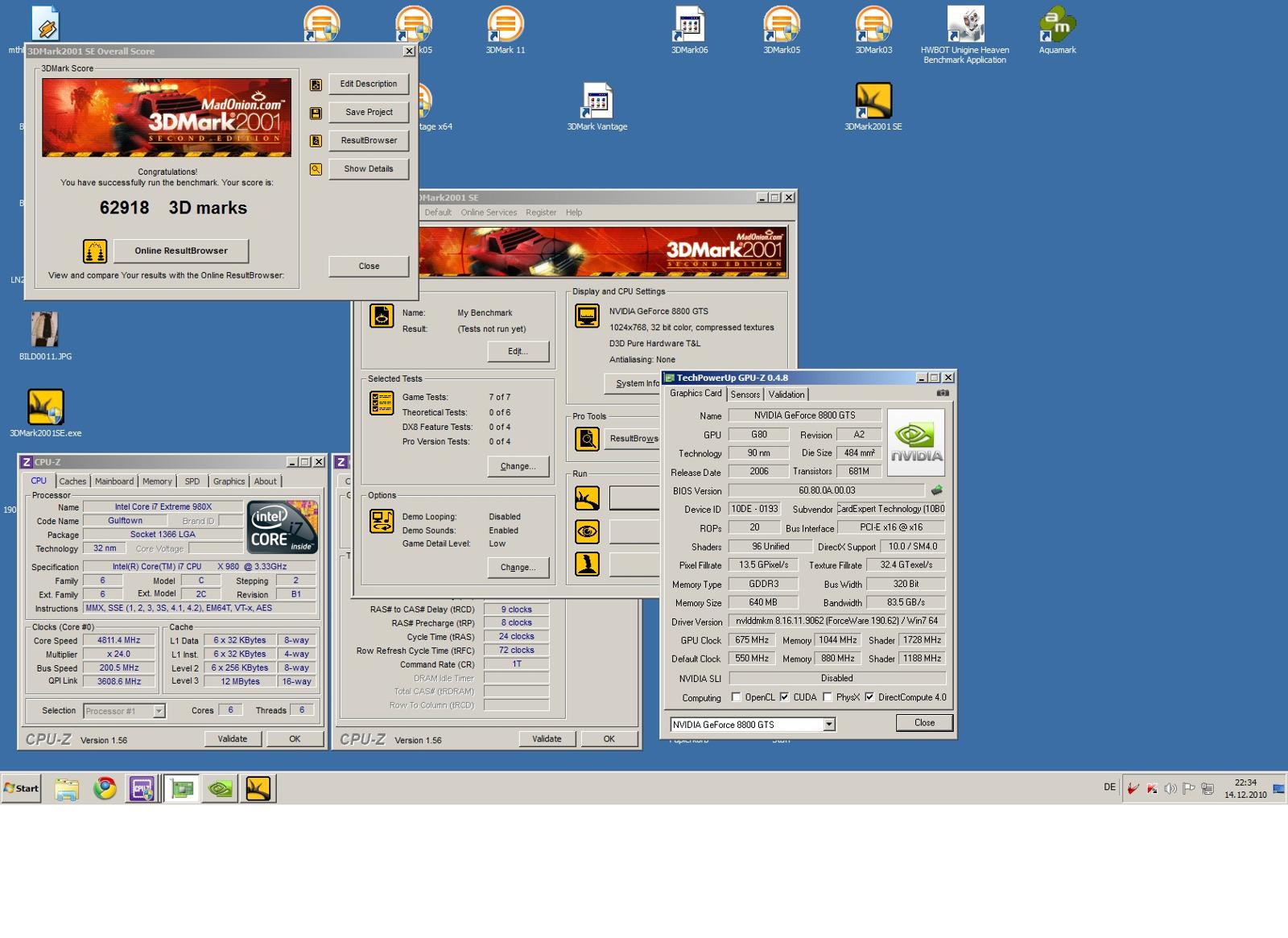Open the SPD tab in CPU-Z

pyautogui.click(x=192, y=481)
